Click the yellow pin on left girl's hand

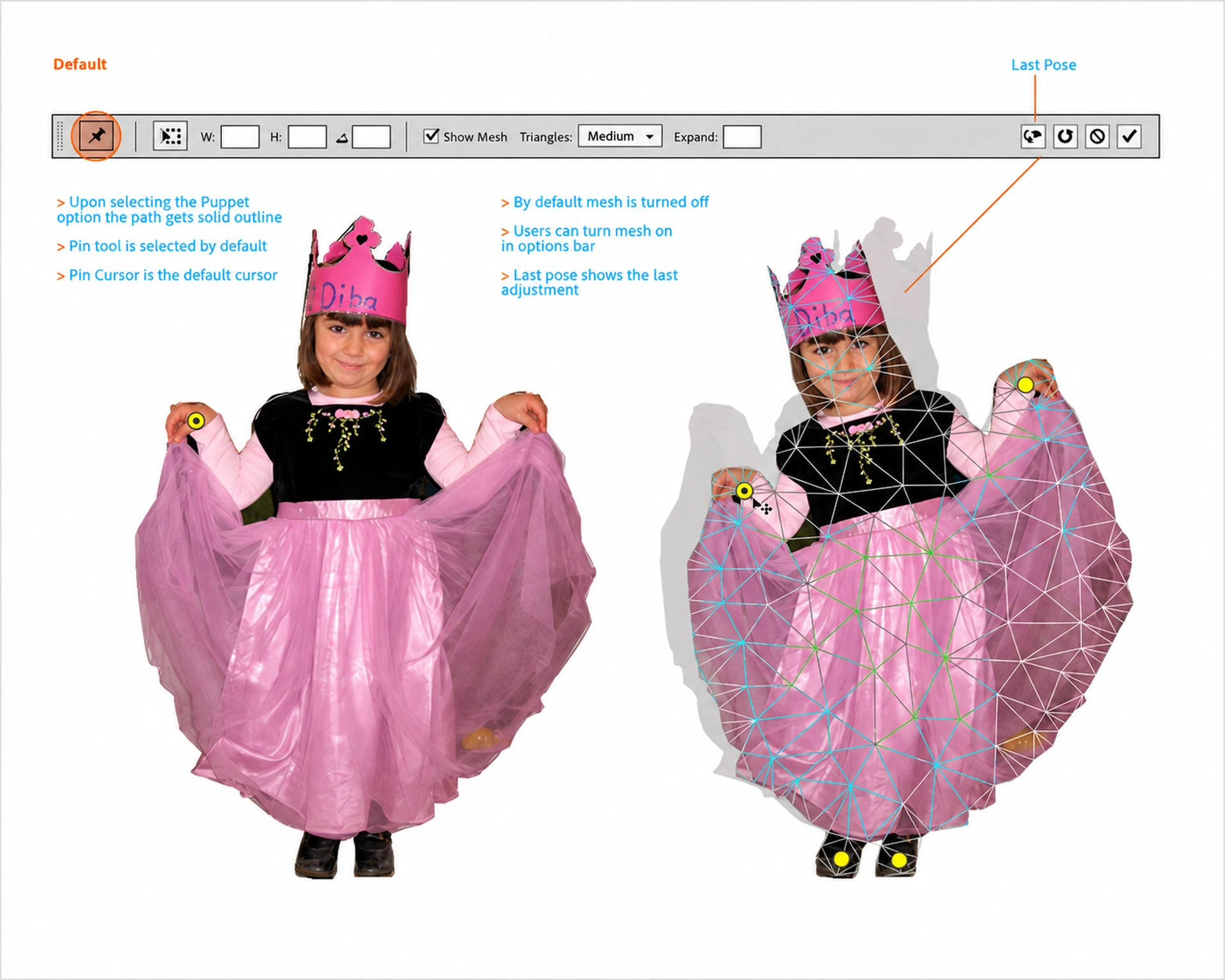(x=196, y=421)
